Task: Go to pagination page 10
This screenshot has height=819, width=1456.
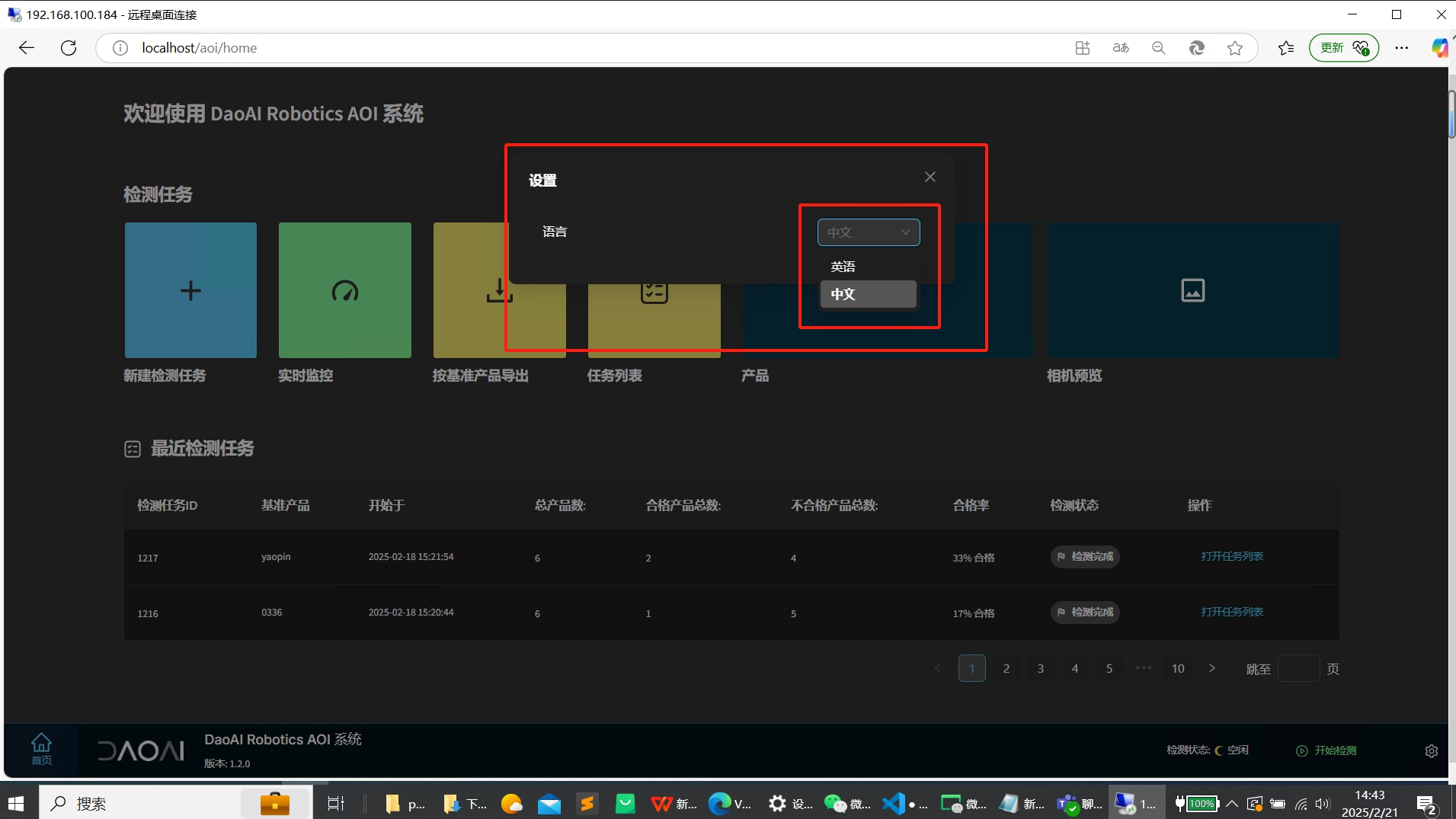Action: (1178, 668)
